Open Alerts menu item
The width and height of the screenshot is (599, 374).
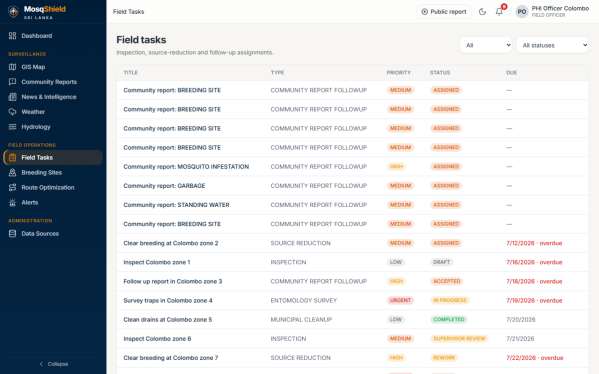53,202
